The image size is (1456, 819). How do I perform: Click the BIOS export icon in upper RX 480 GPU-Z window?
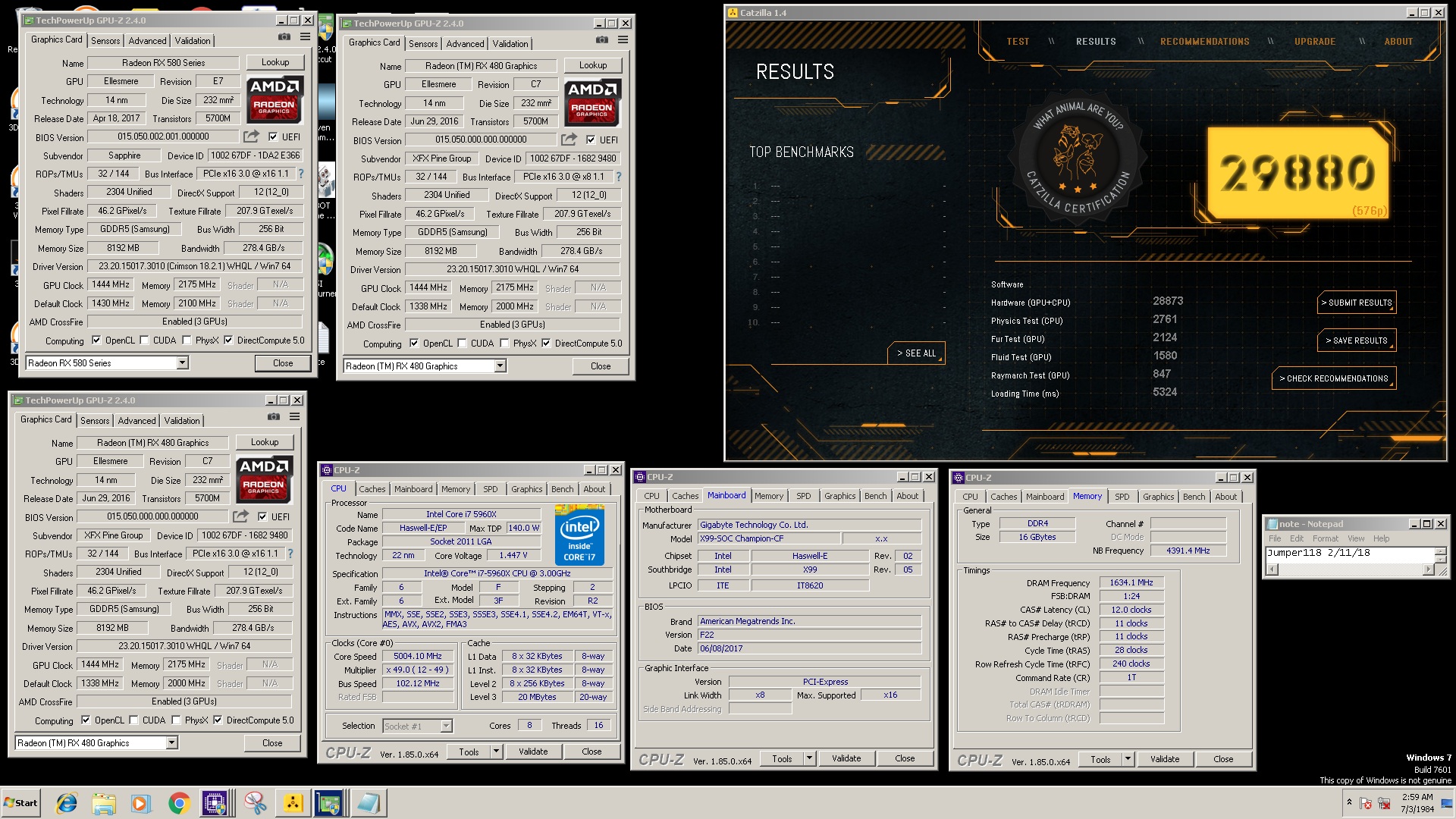569,140
